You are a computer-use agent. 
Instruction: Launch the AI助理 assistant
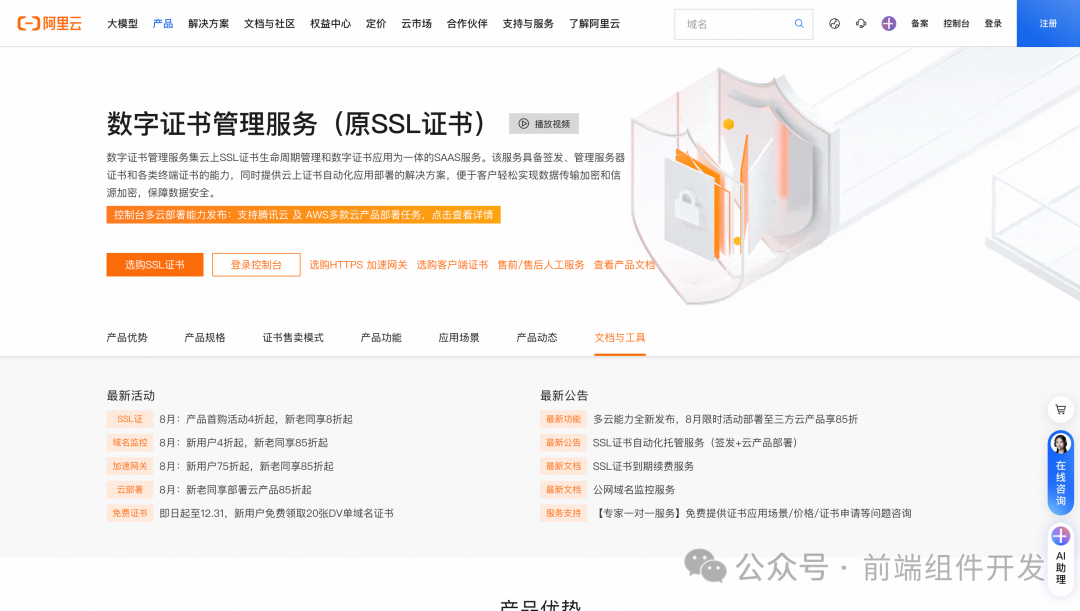[1060, 555]
